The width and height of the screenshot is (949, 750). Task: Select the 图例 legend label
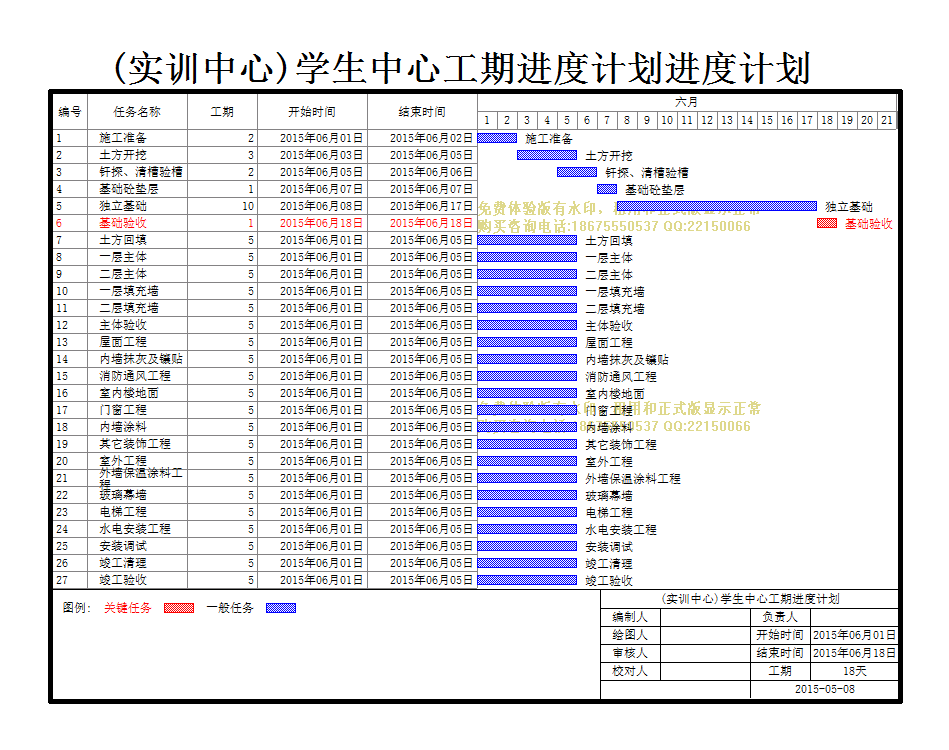(76, 608)
